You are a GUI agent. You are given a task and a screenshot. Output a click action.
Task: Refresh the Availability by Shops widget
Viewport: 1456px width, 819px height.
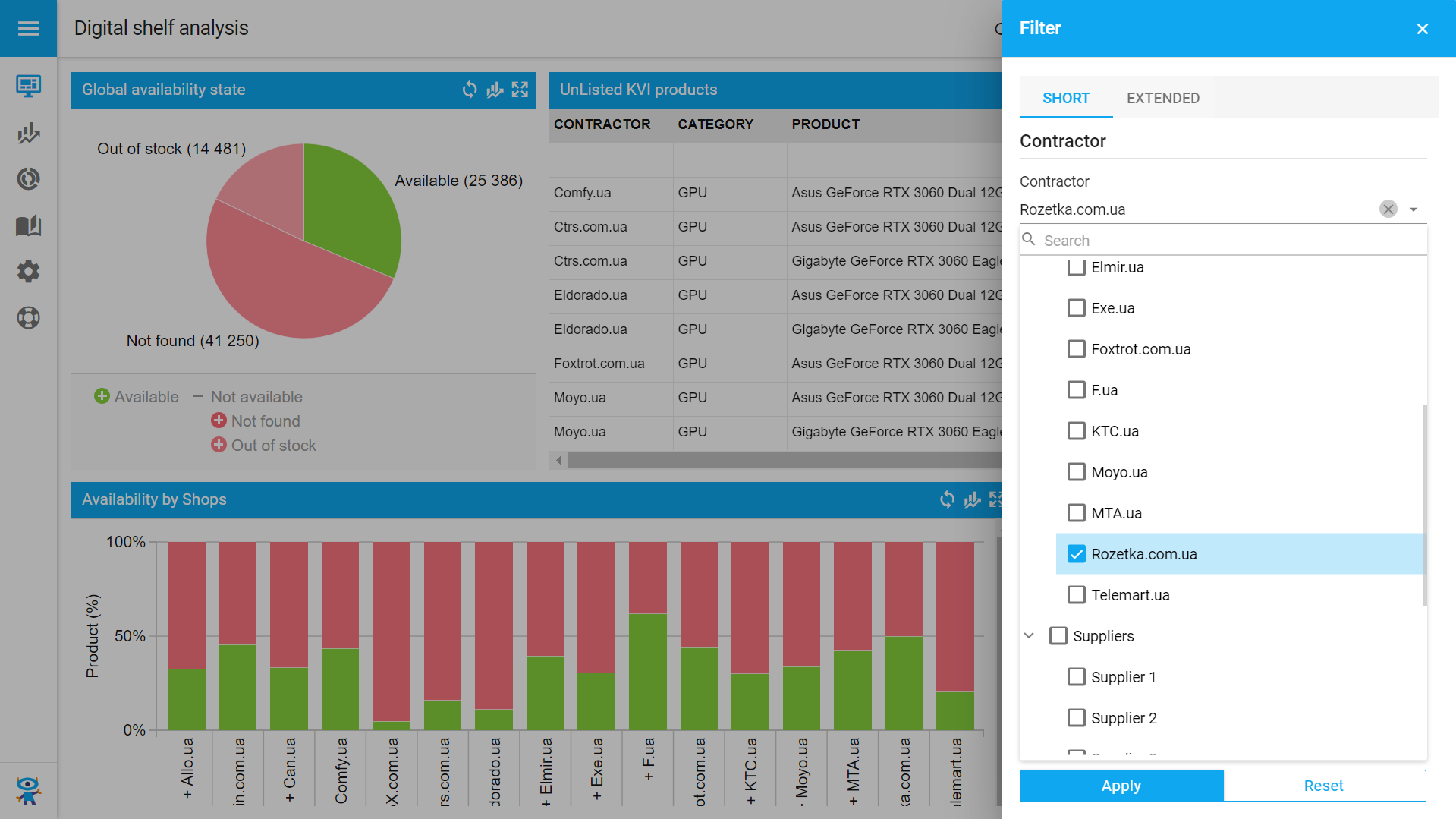947,499
